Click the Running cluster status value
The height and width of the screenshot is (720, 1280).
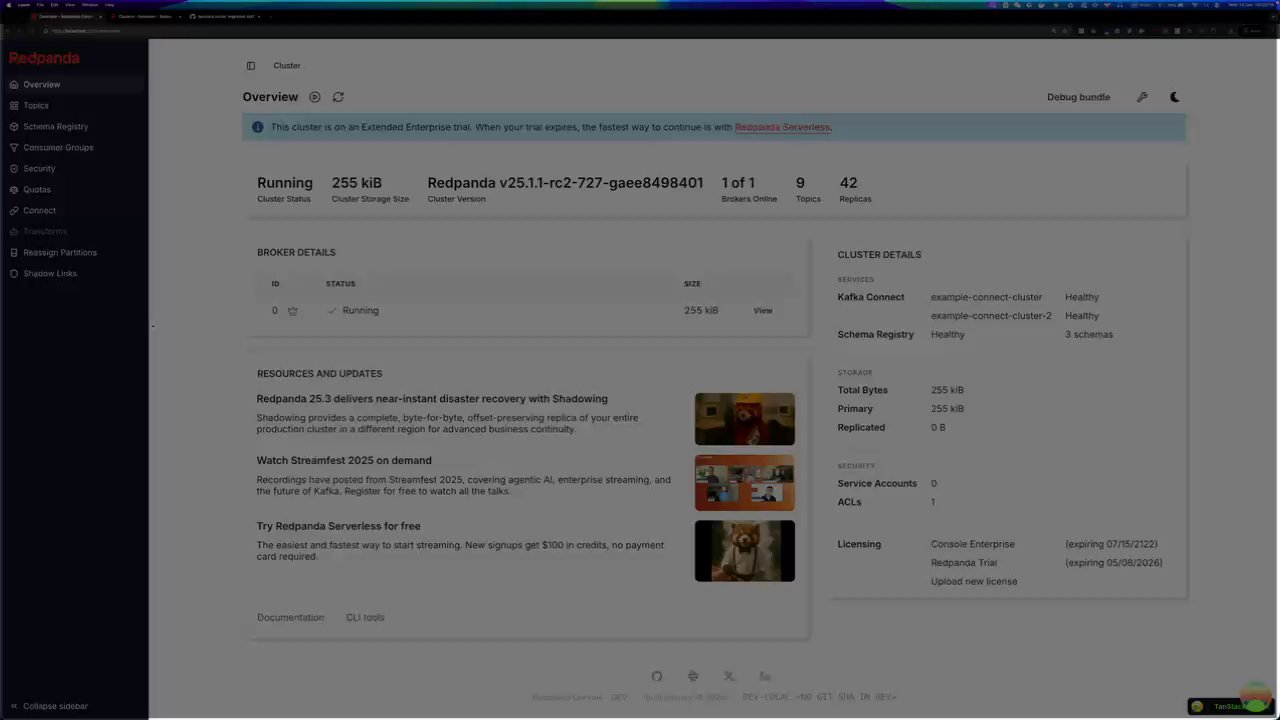[285, 183]
